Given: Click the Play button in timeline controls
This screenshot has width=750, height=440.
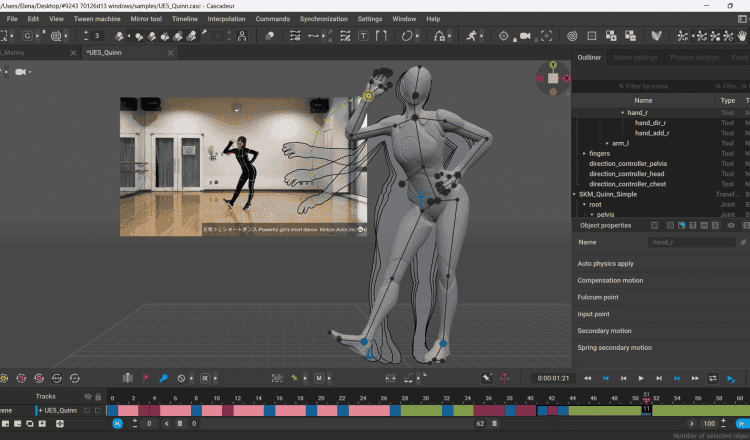Looking at the screenshot, I should pos(641,378).
